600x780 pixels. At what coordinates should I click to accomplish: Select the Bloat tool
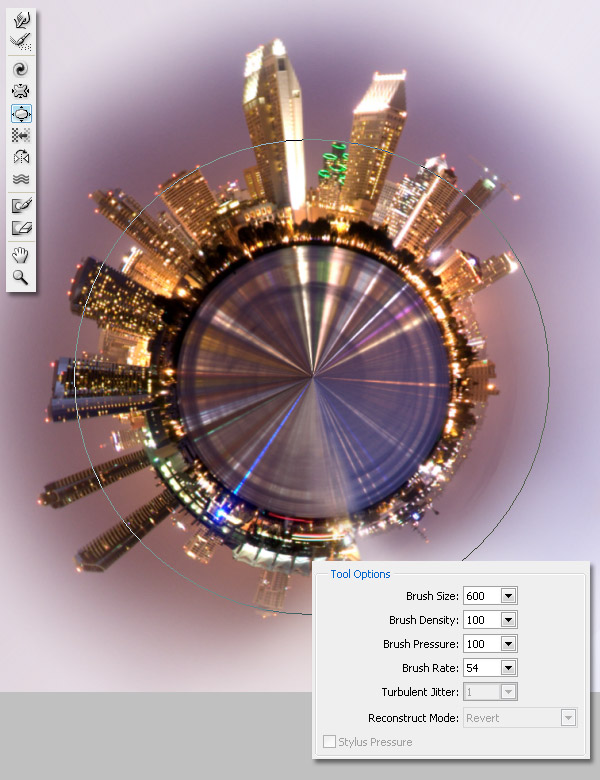point(21,113)
